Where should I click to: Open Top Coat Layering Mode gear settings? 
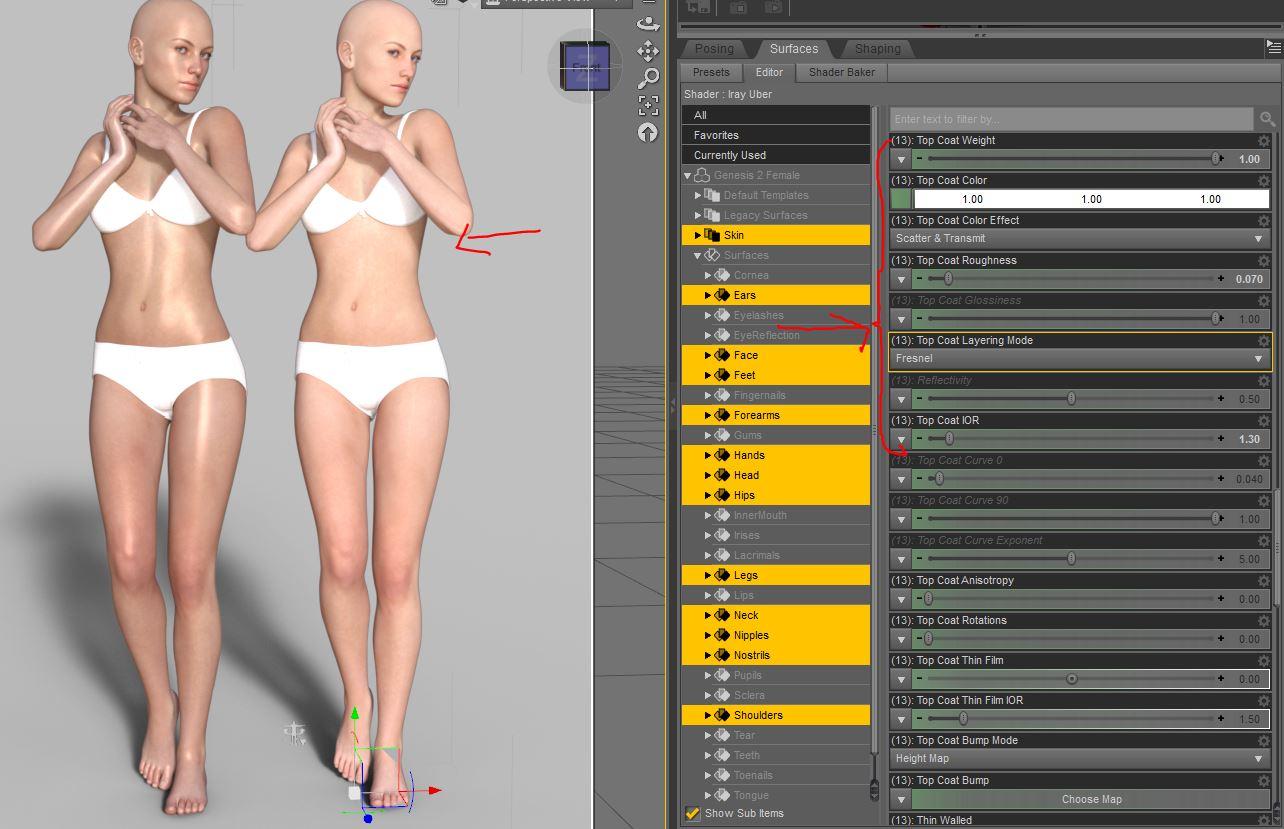click(x=1264, y=341)
